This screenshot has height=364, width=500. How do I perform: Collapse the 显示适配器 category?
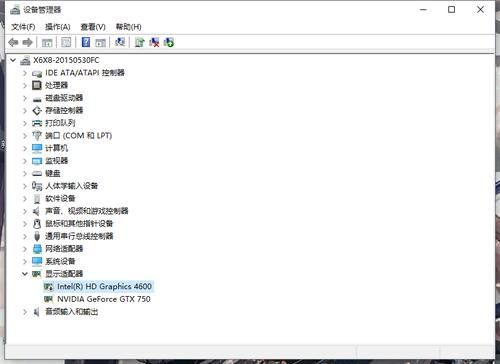[x=25, y=274]
